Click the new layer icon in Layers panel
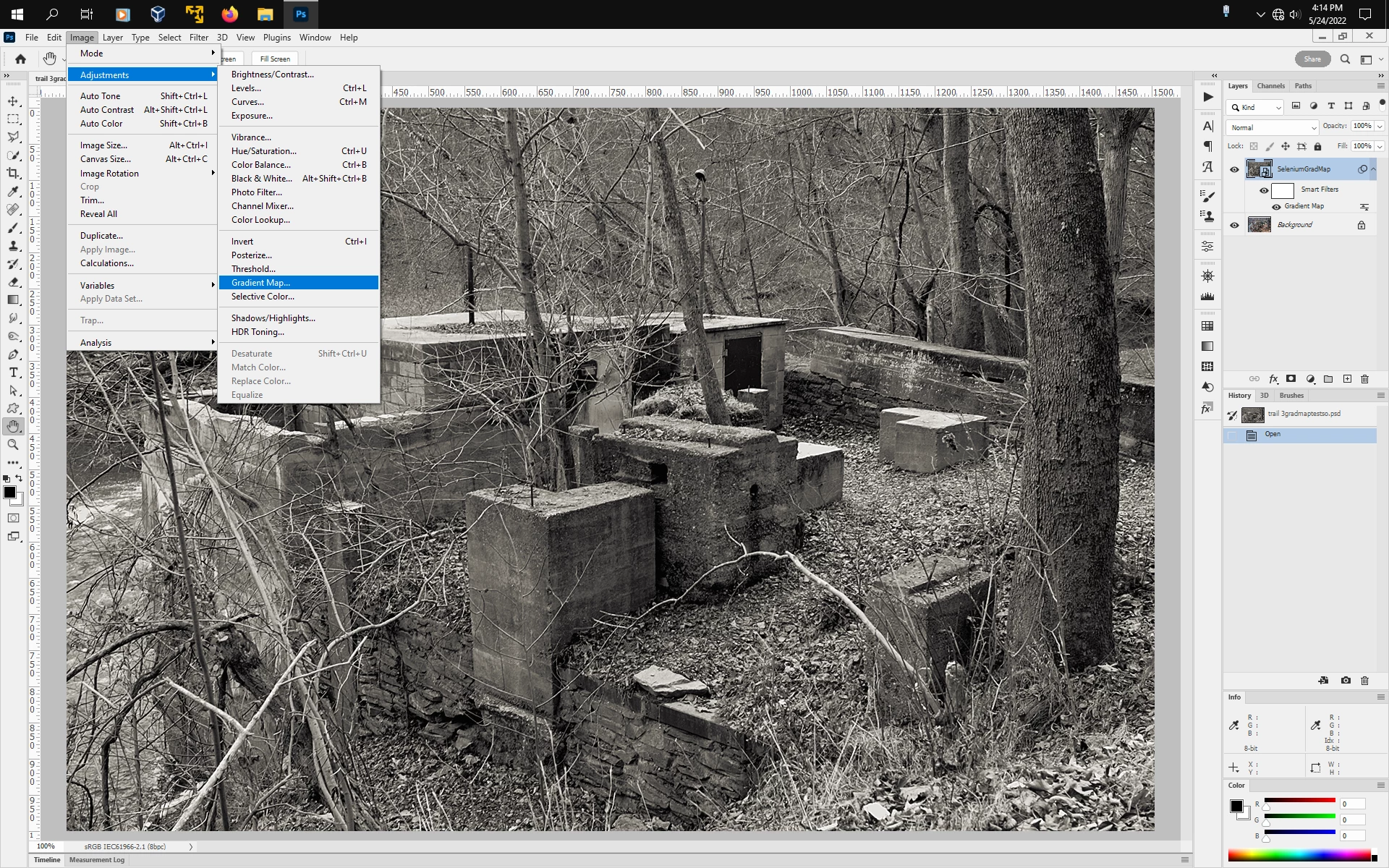The image size is (1389, 868). (x=1347, y=379)
